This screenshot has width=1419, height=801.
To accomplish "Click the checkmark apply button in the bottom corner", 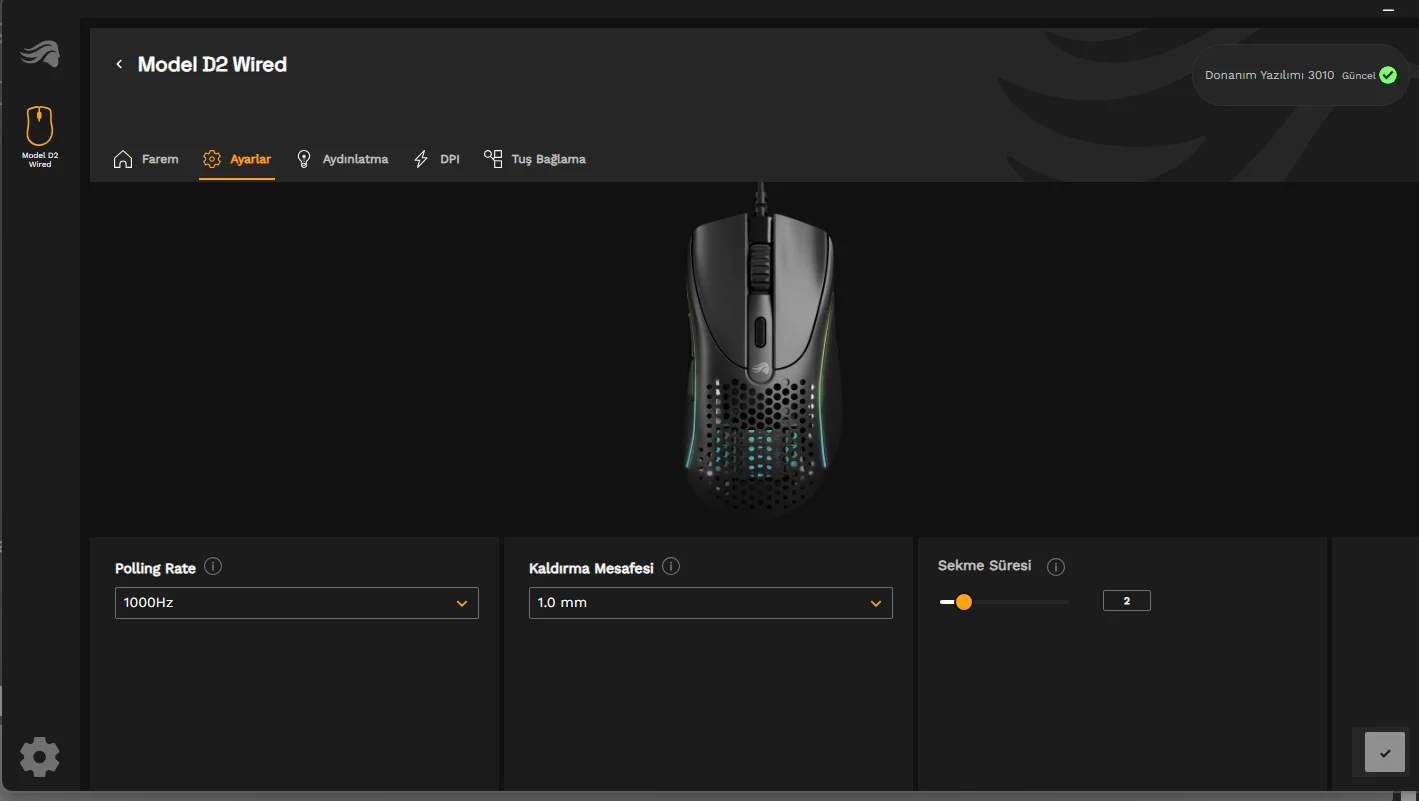I will coord(1385,753).
